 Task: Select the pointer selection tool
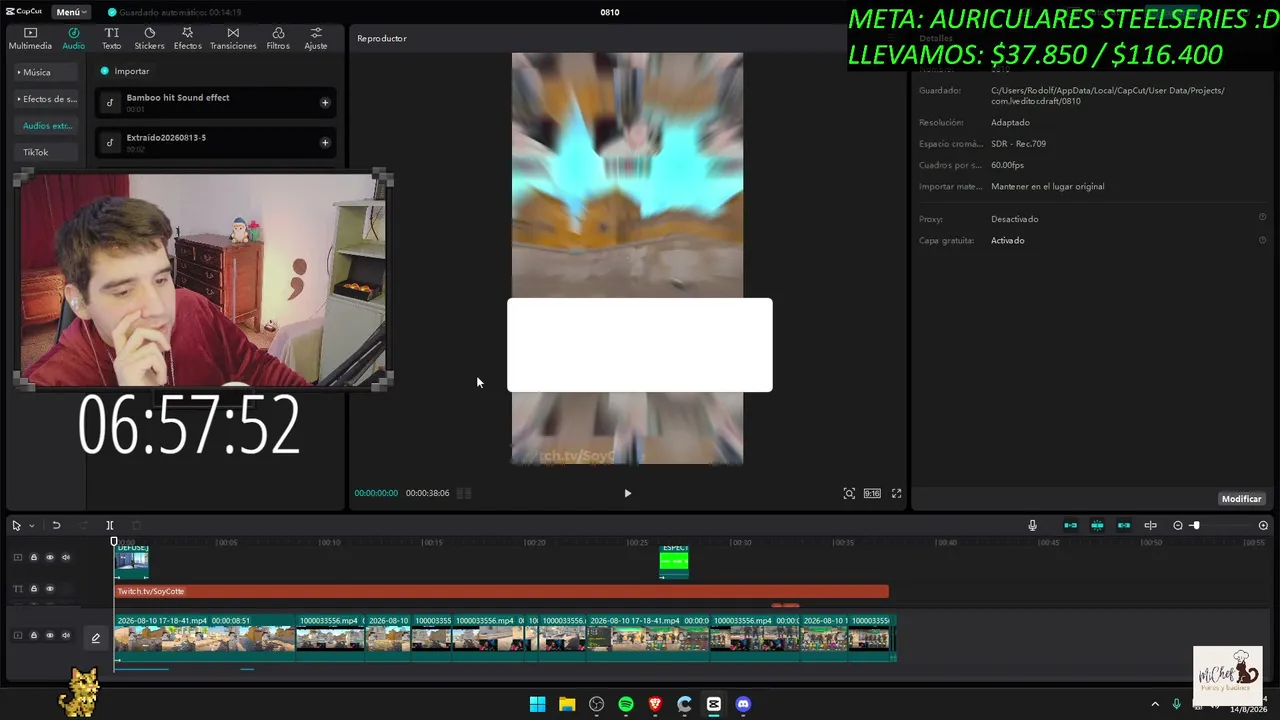[17, 525]
